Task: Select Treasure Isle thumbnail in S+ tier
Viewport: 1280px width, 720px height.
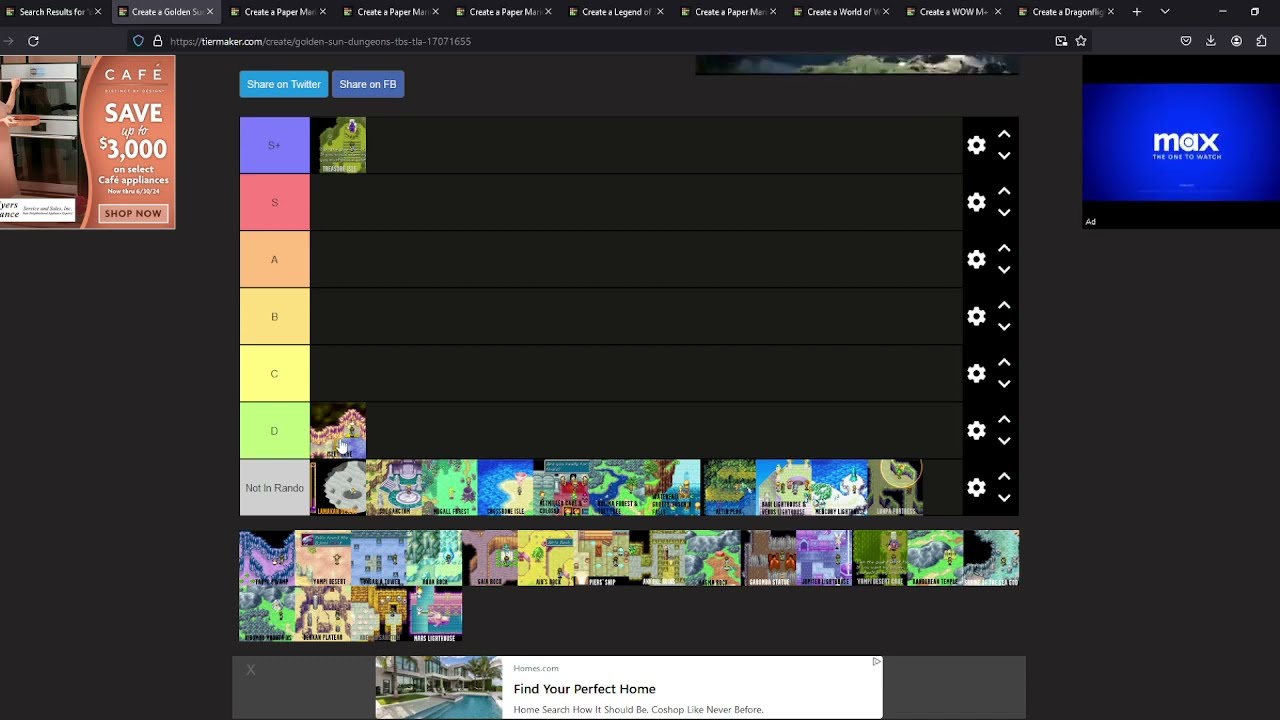Action: pyautogui.click(x=338, y=145)
